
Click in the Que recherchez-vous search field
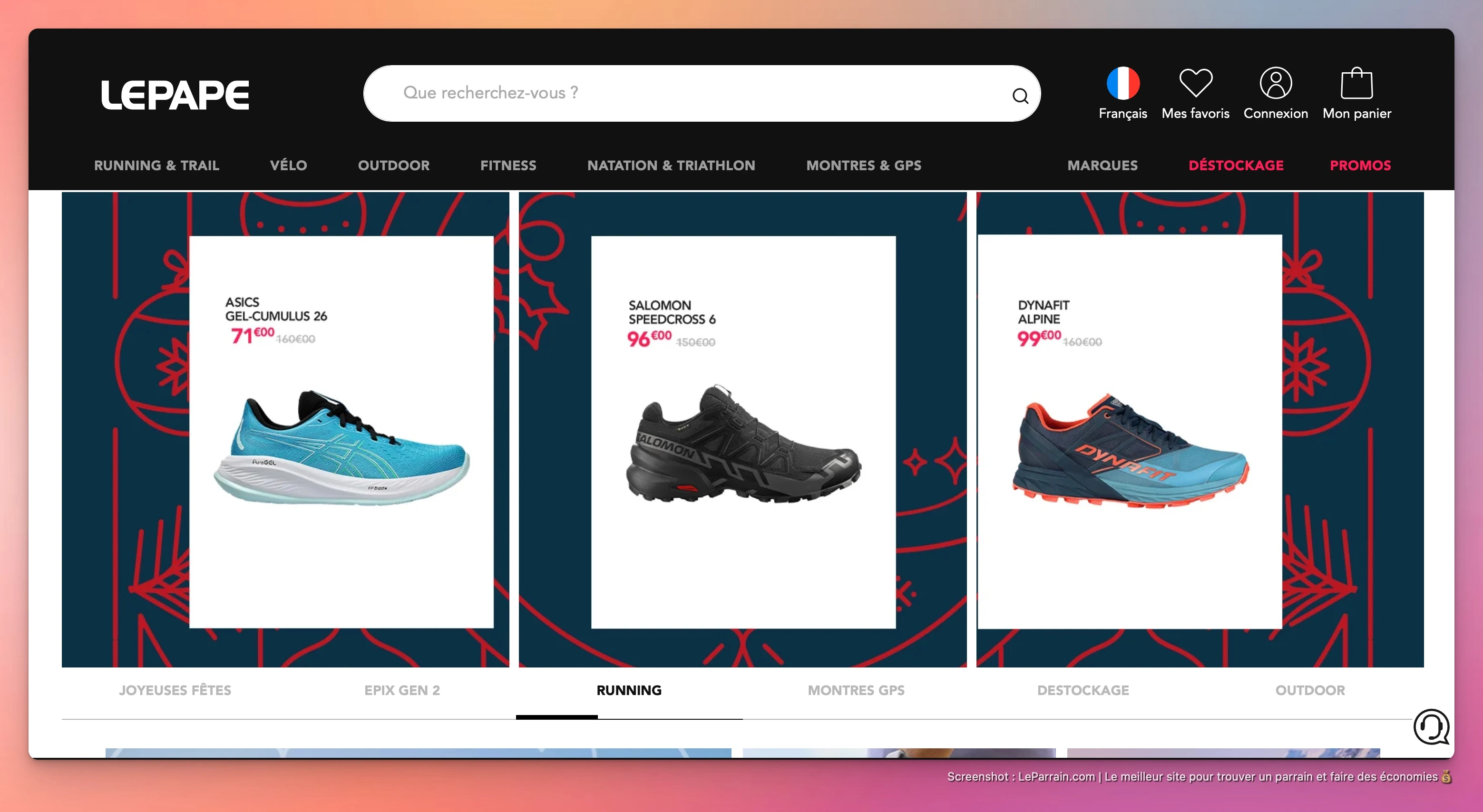(x=691, y=93)
